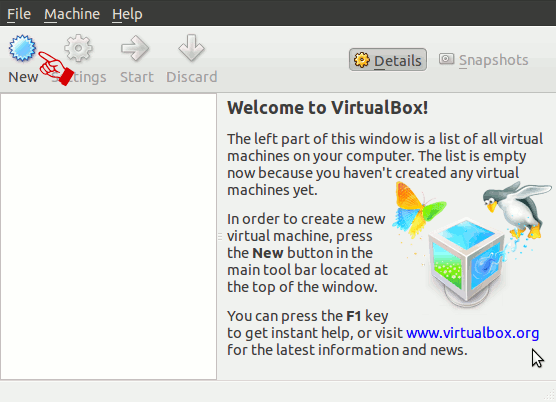
Task: Click the Discard down-arrow icon
Action: (191, 48)
